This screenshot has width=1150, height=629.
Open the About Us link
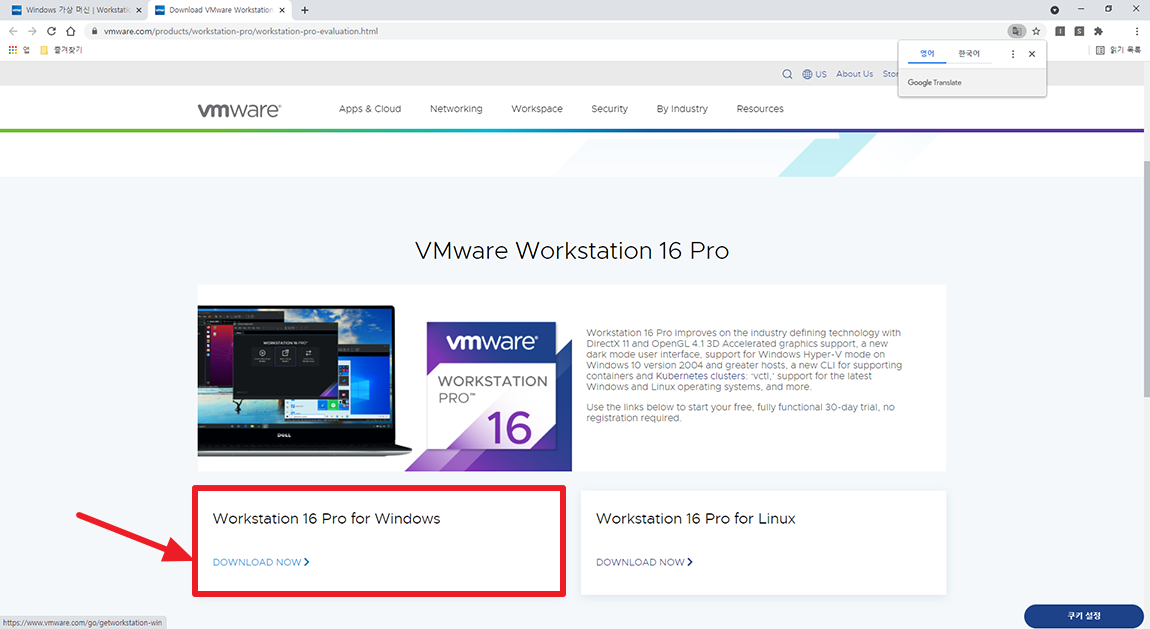854,74
